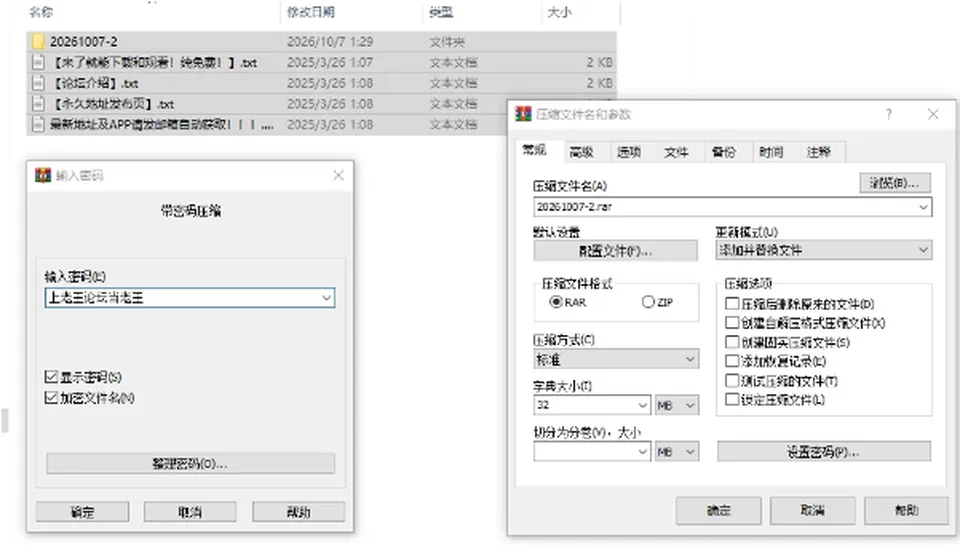
Task: Click 帮助 in the password dialog
Action: (299, 512)
